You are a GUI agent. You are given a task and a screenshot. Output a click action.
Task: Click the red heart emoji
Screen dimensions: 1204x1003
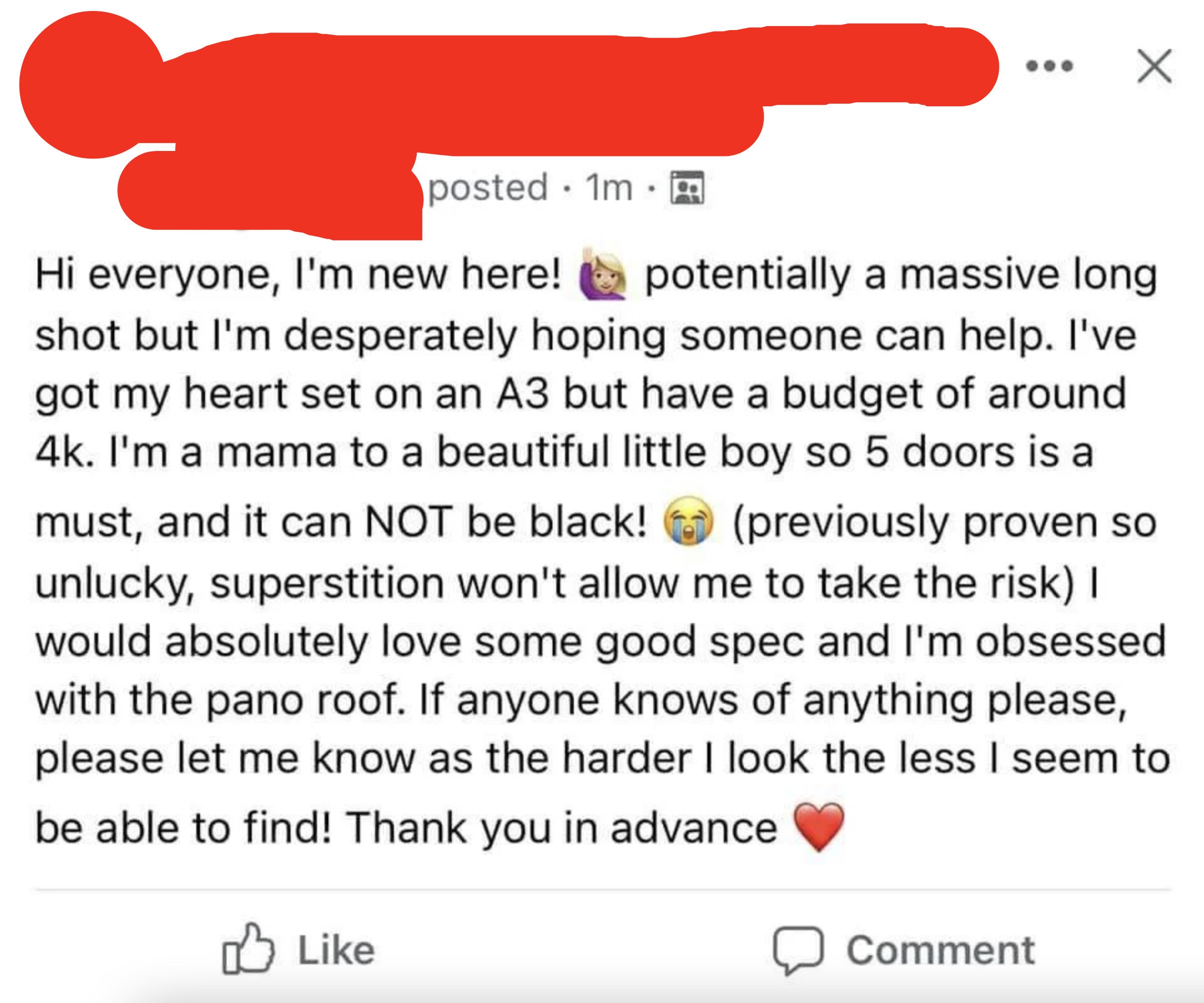point(819,826)
